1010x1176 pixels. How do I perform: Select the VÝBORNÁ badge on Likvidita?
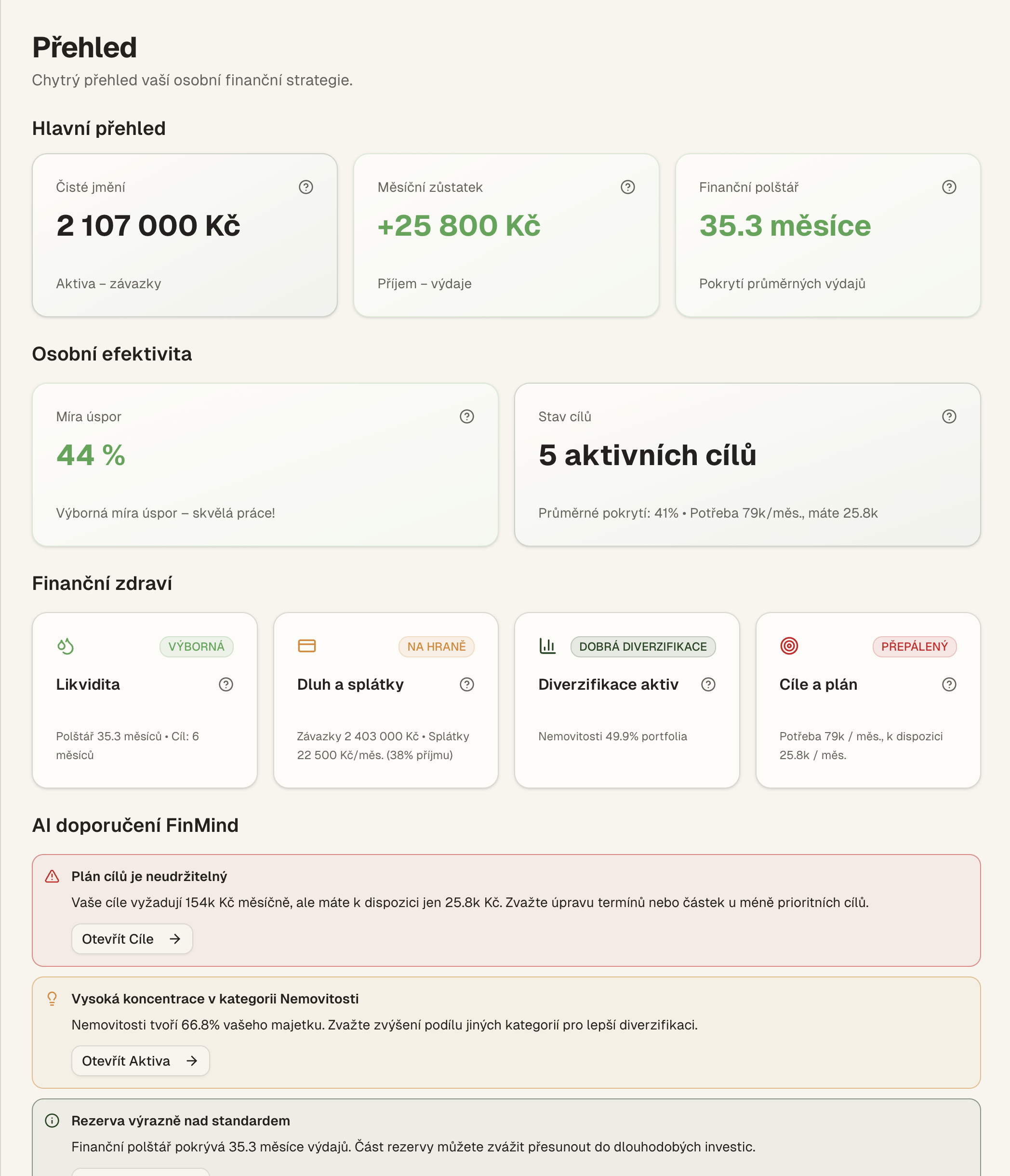tap(196, 646)
